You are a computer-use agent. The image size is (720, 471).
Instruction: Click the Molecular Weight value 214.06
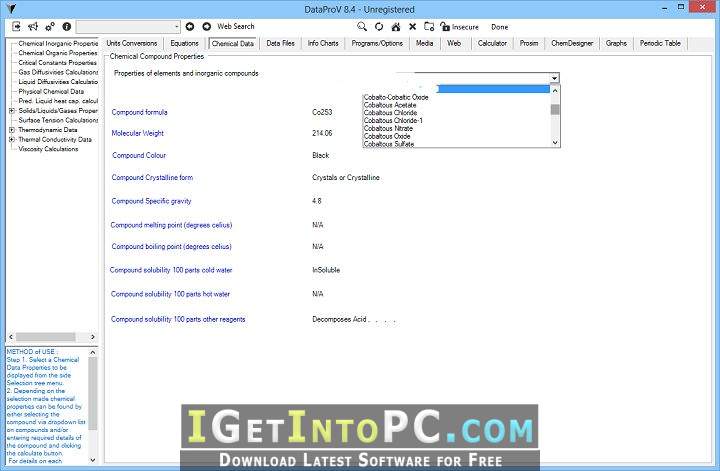(322, 133)
